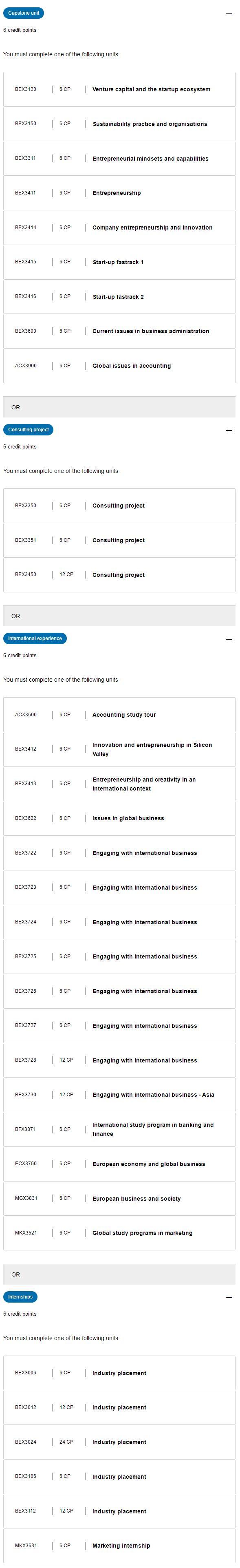
Task: Open BEX3412 Innovation and entrepreneurship in Silicon Valley
Action: pos(119,749)
